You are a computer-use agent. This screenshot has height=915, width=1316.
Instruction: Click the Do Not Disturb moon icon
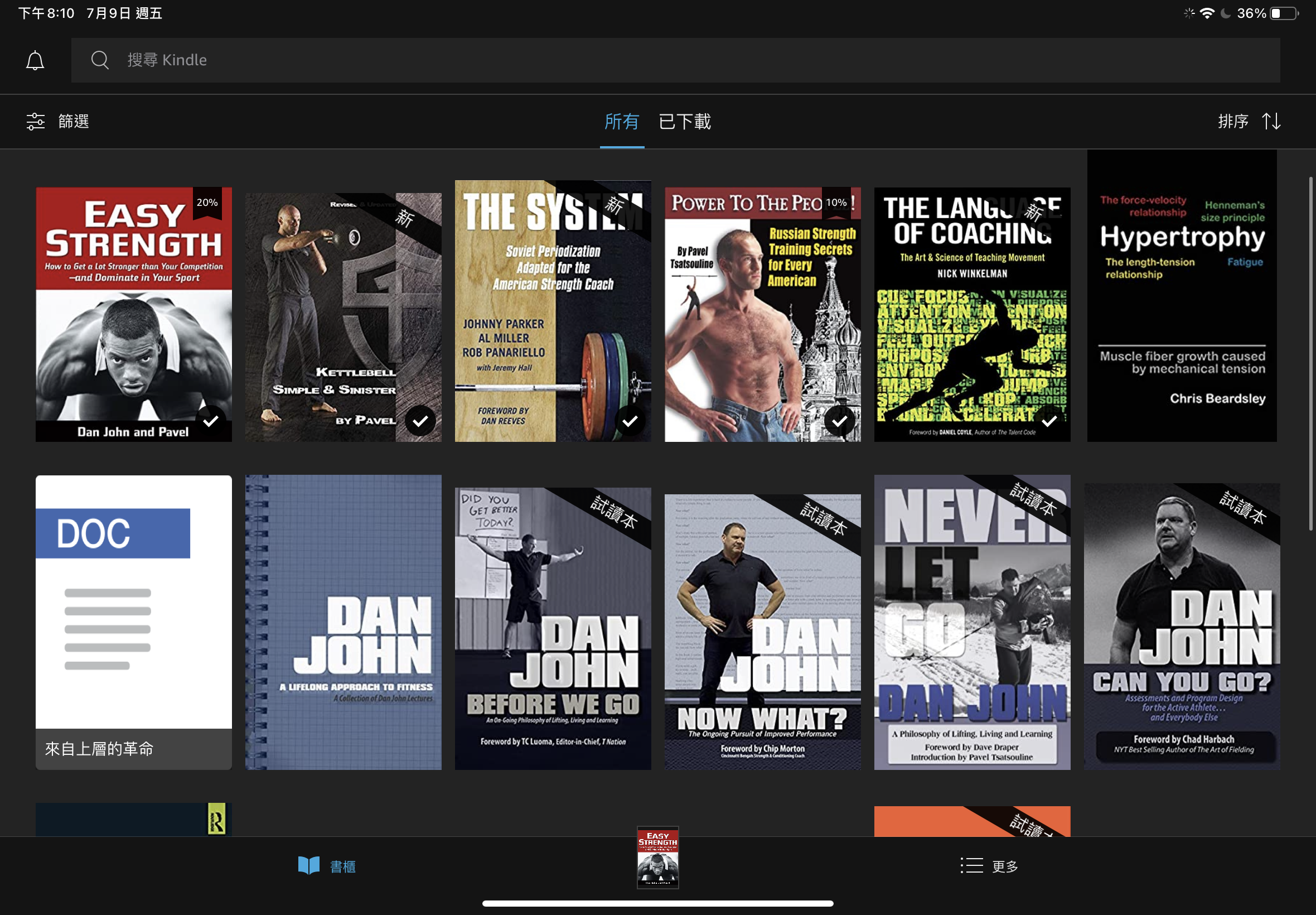pyautogui.click(x=1226, y=13)
